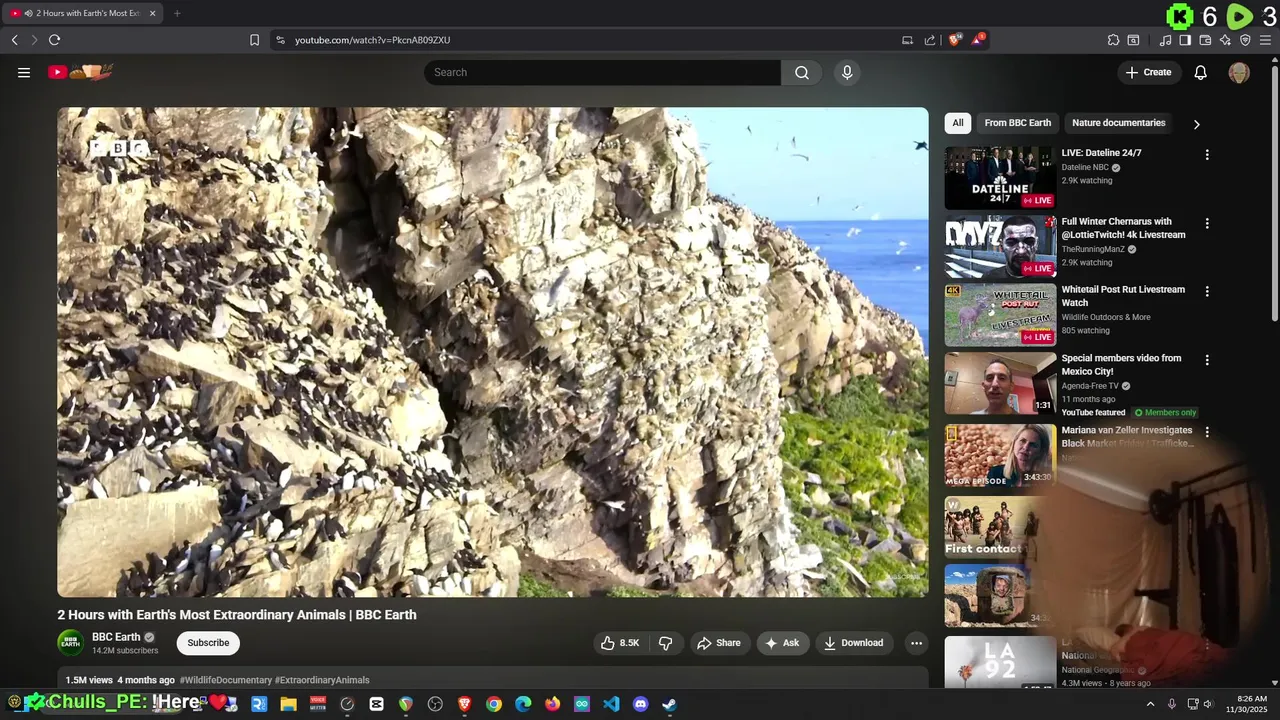Viewport: 1280px width, 720px height.
Task: Click the share page icon in address bar
Action: click(930, 40)
